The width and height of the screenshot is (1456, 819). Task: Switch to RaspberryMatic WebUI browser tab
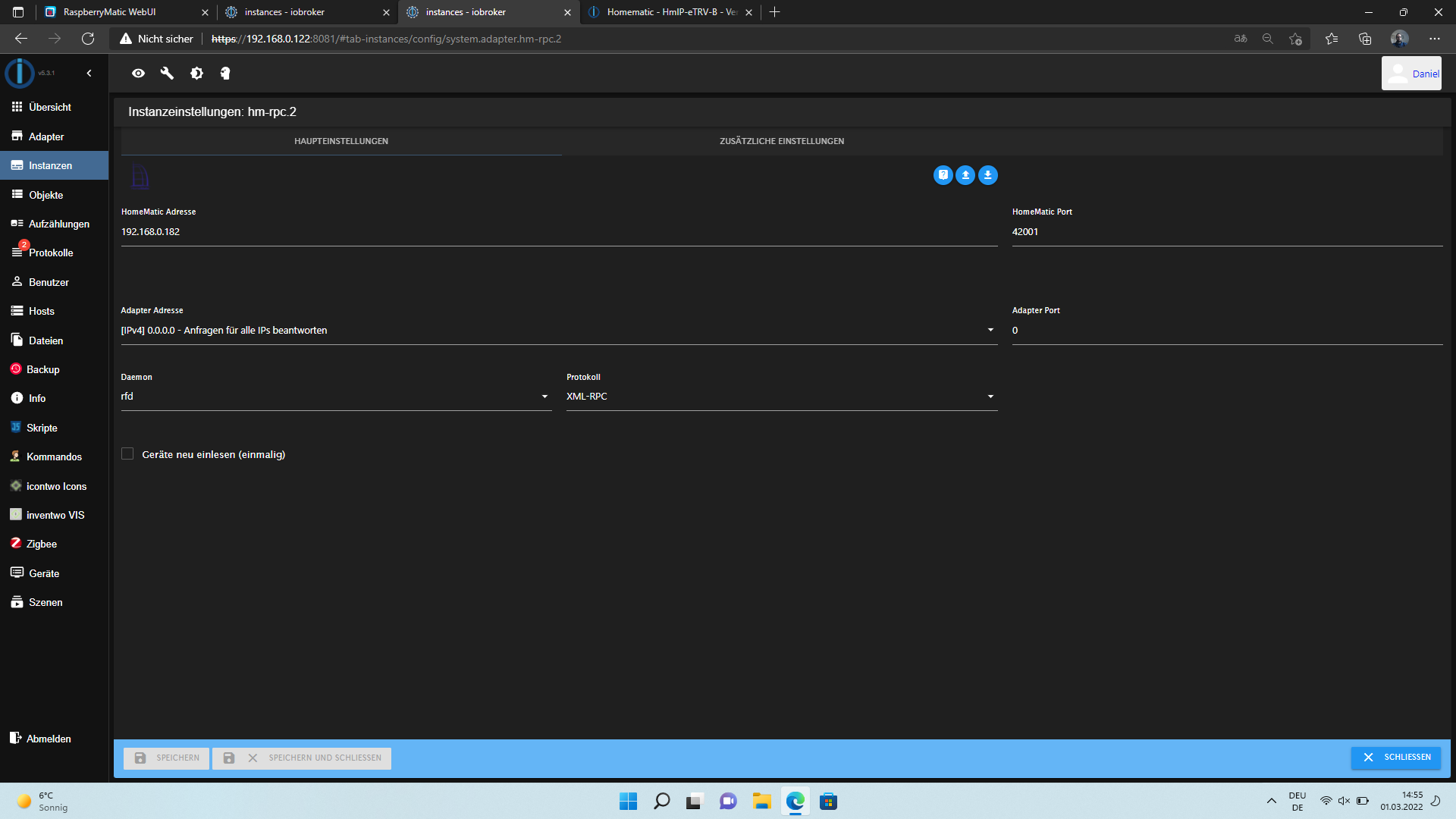tap(126, 12)
